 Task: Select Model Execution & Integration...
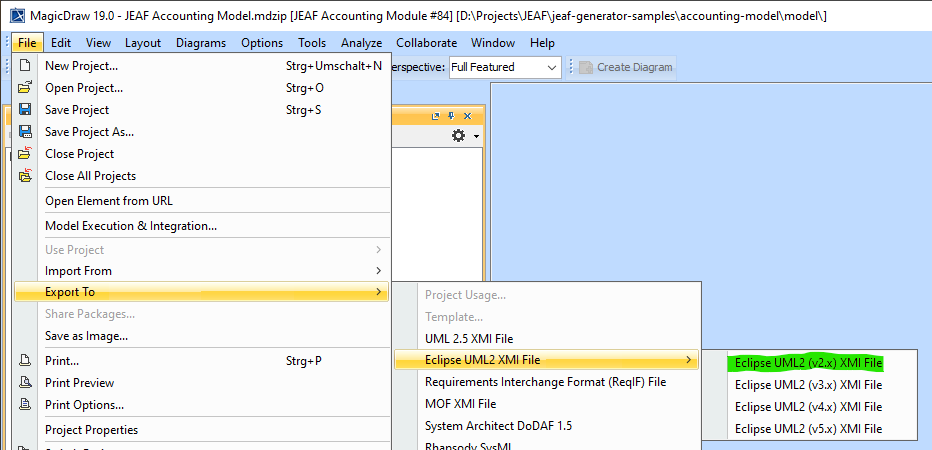click(201, 226)
